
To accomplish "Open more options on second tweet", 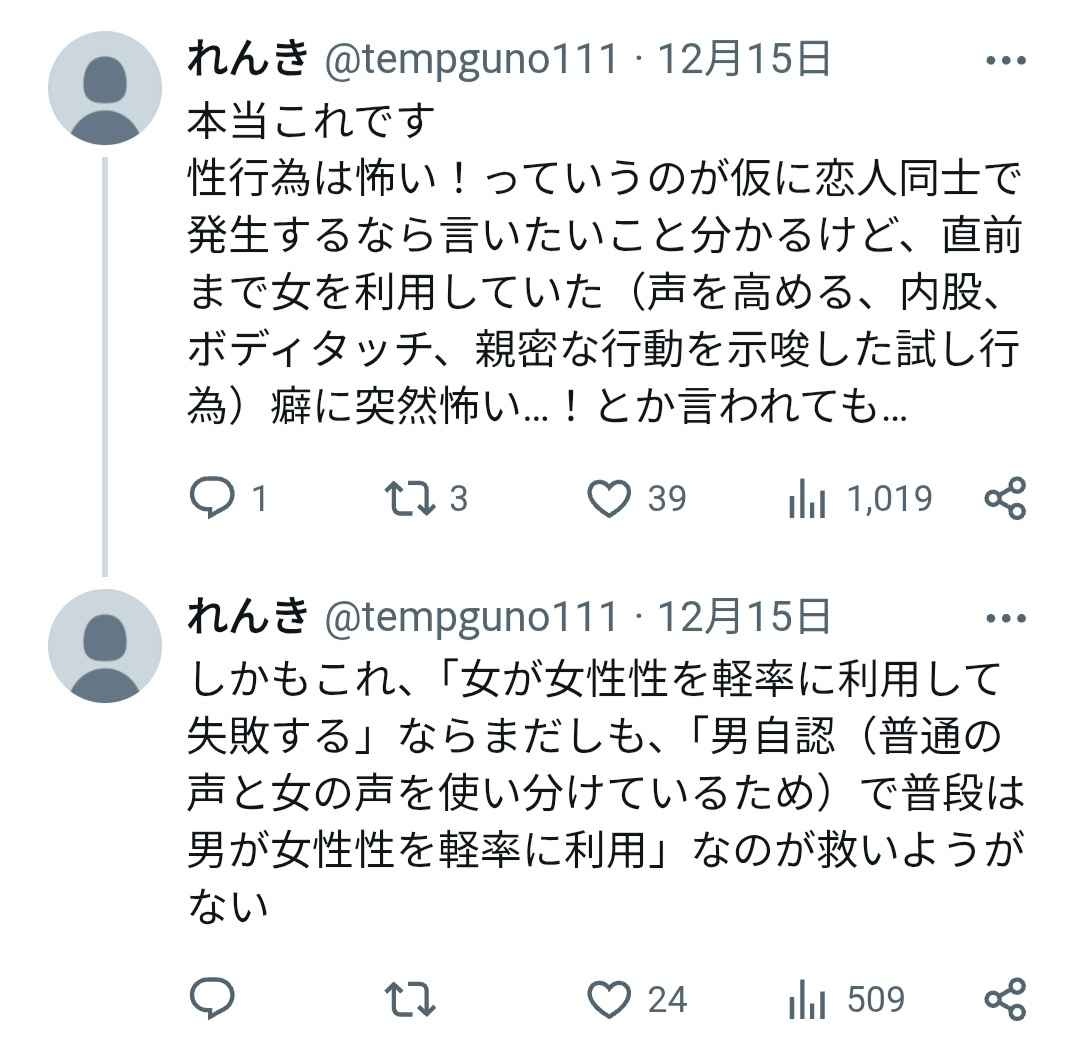I will point(1005,618).
